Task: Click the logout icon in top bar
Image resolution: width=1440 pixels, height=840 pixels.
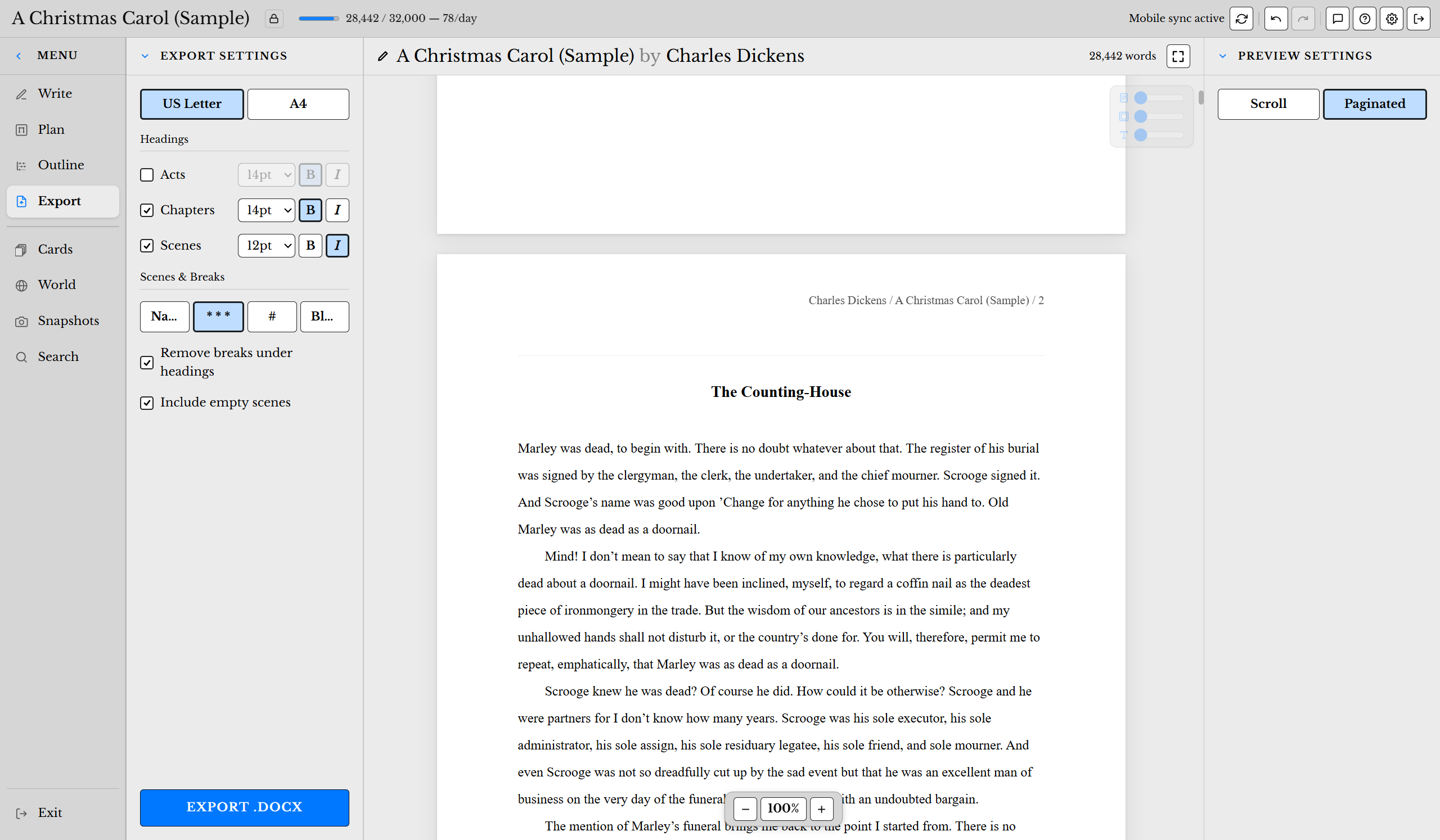Action: click(1419, 19)
